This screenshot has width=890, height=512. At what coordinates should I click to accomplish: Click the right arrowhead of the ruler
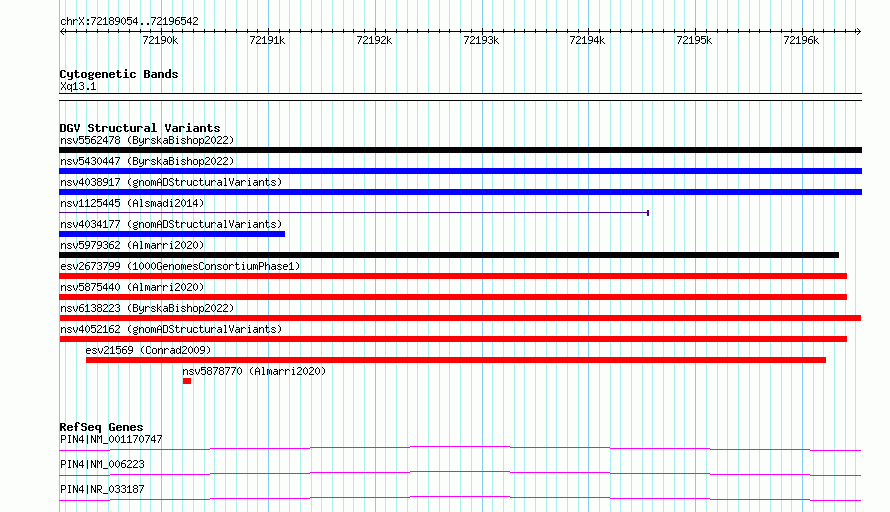tap(858, 32)
